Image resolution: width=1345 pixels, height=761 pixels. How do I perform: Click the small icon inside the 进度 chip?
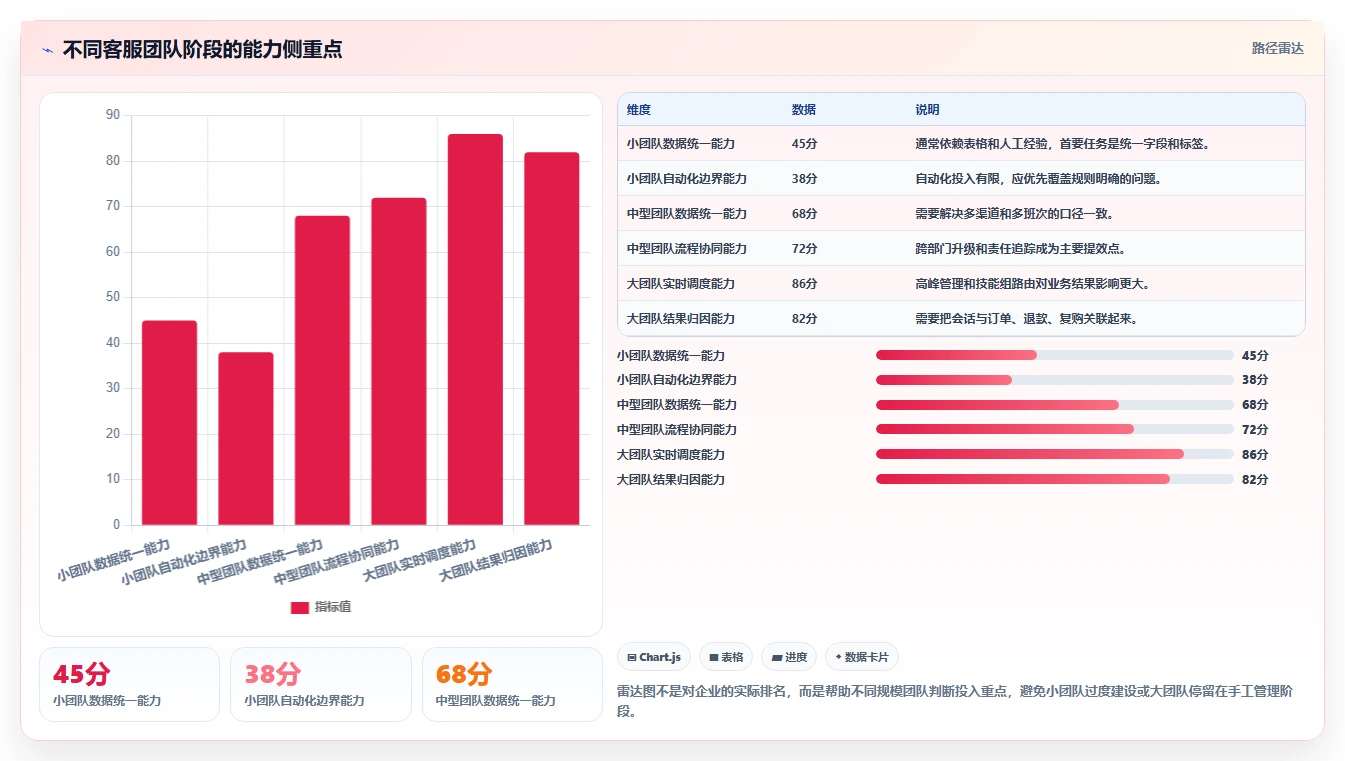click(x=776, y=658)
